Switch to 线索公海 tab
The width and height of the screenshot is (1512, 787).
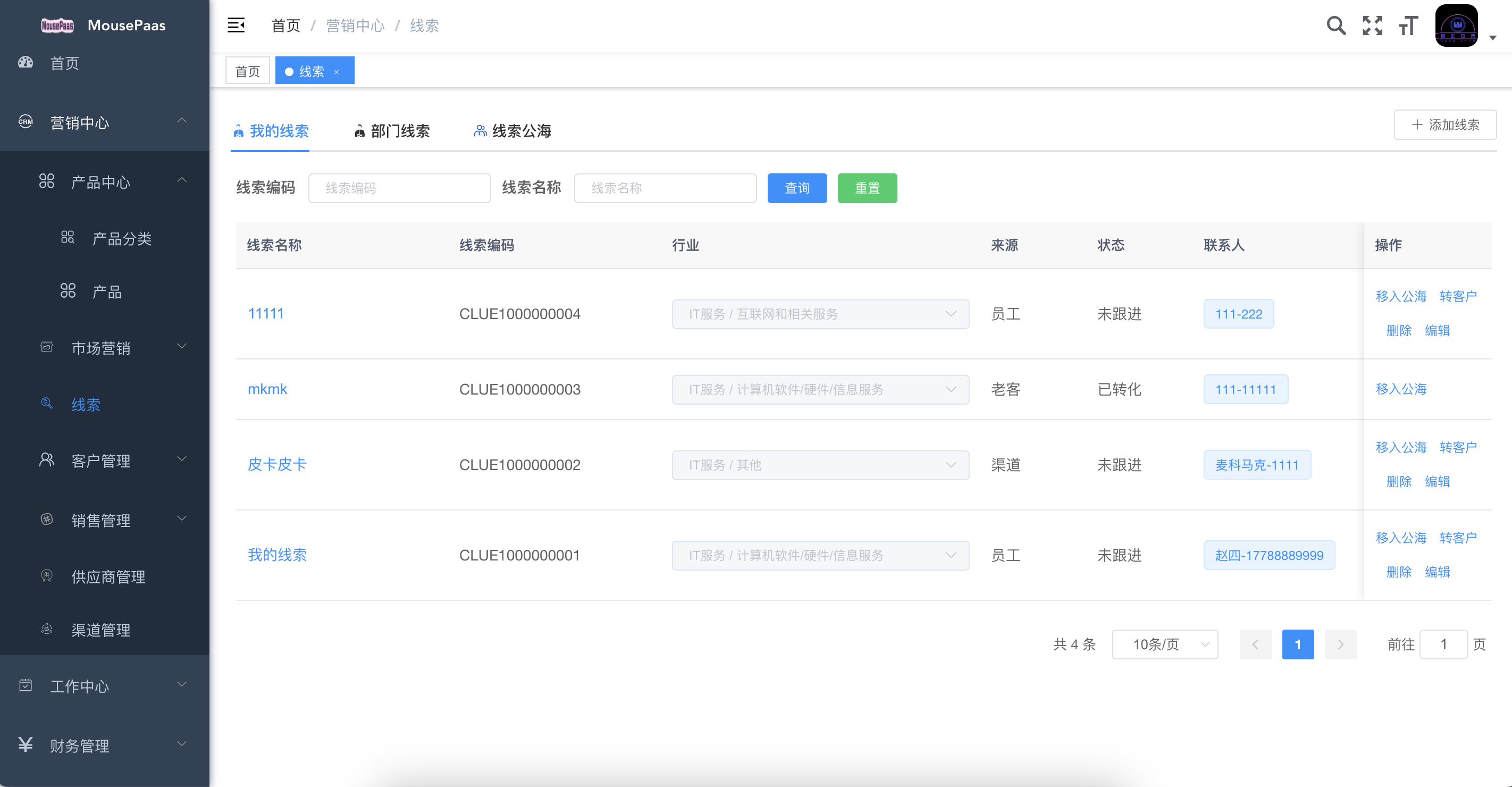513,131
